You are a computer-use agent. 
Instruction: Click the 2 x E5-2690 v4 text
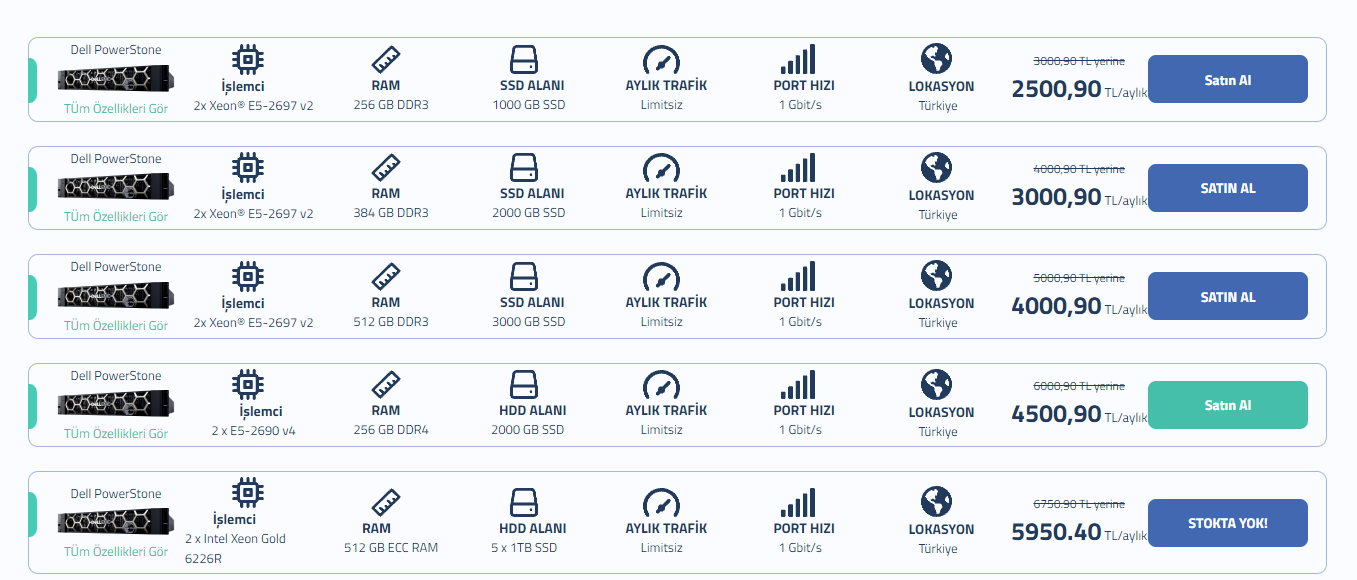pyautogui.click(x=254, y=431)
